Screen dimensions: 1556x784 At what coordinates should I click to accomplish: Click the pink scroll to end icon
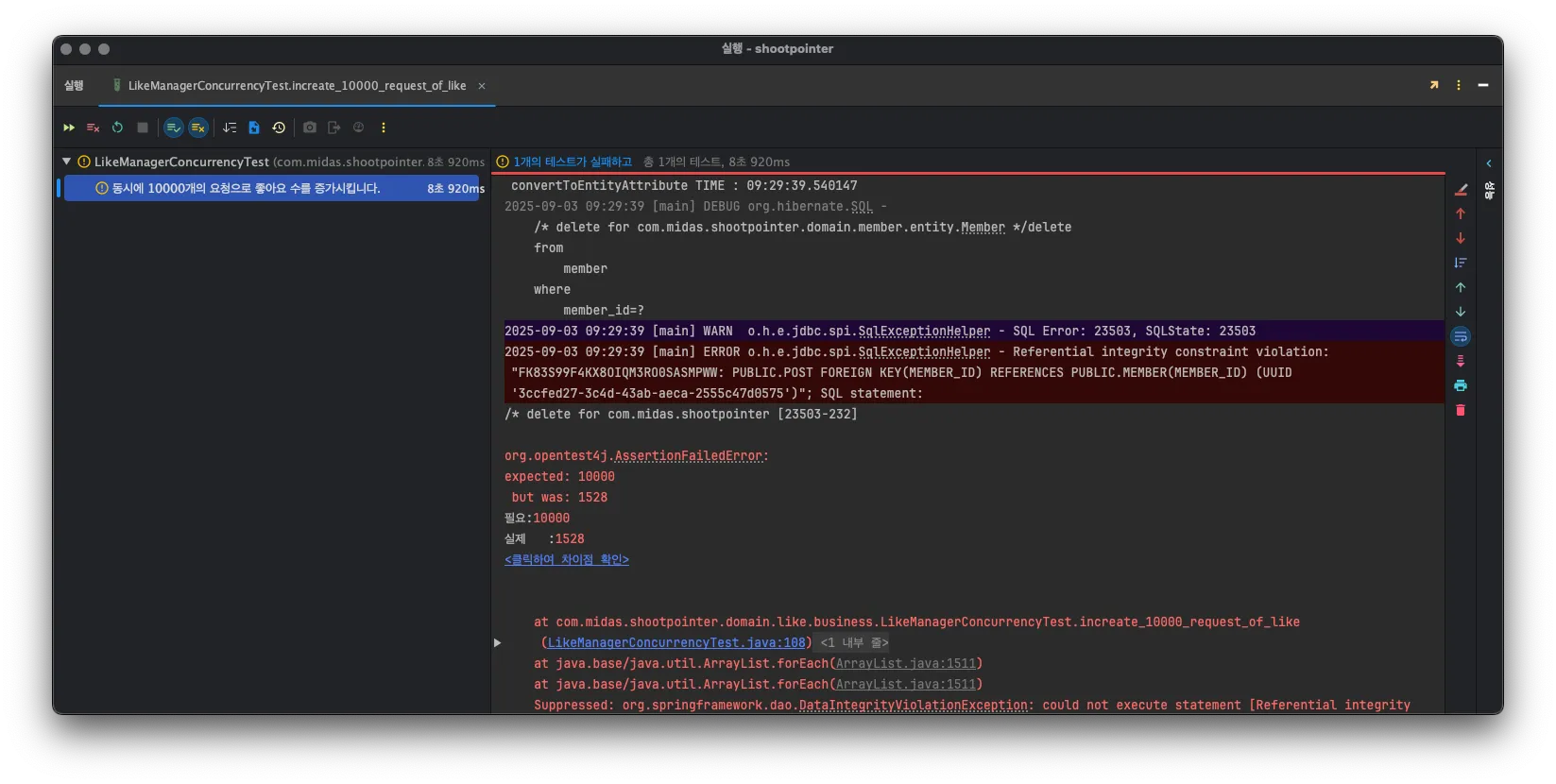(x=1461, y=361)
